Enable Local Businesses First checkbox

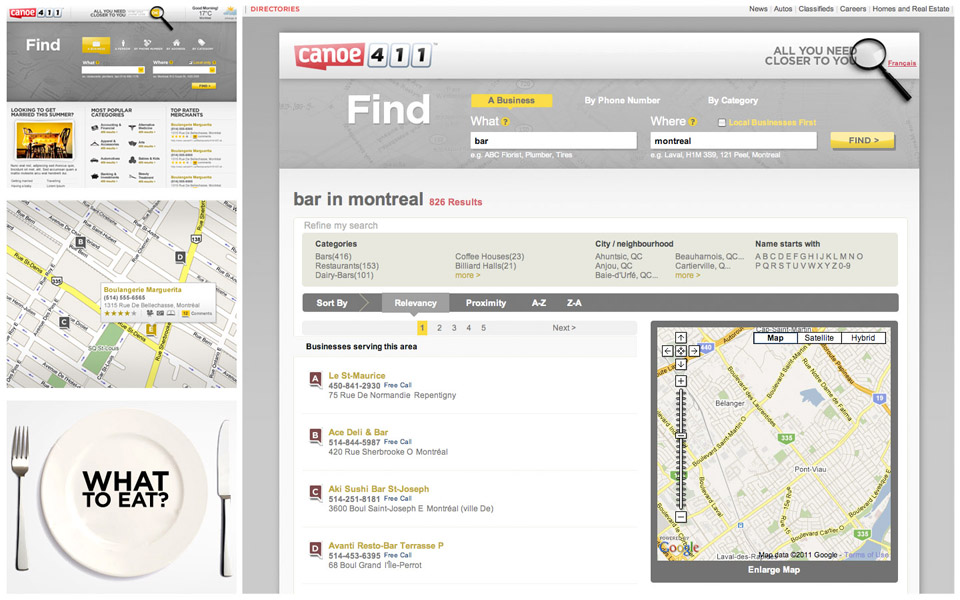pos(722,123)
